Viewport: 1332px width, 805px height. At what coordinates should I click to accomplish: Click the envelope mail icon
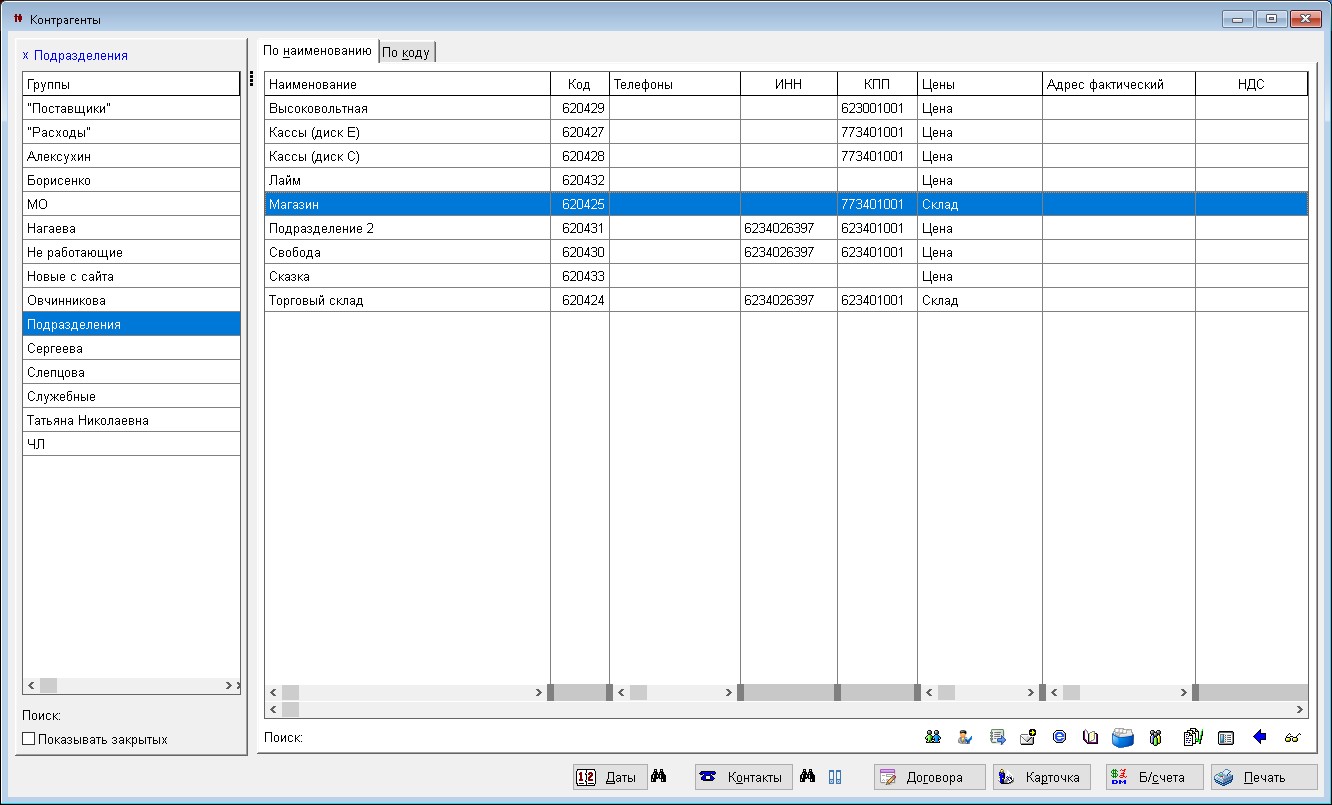tap(1028, 738)
